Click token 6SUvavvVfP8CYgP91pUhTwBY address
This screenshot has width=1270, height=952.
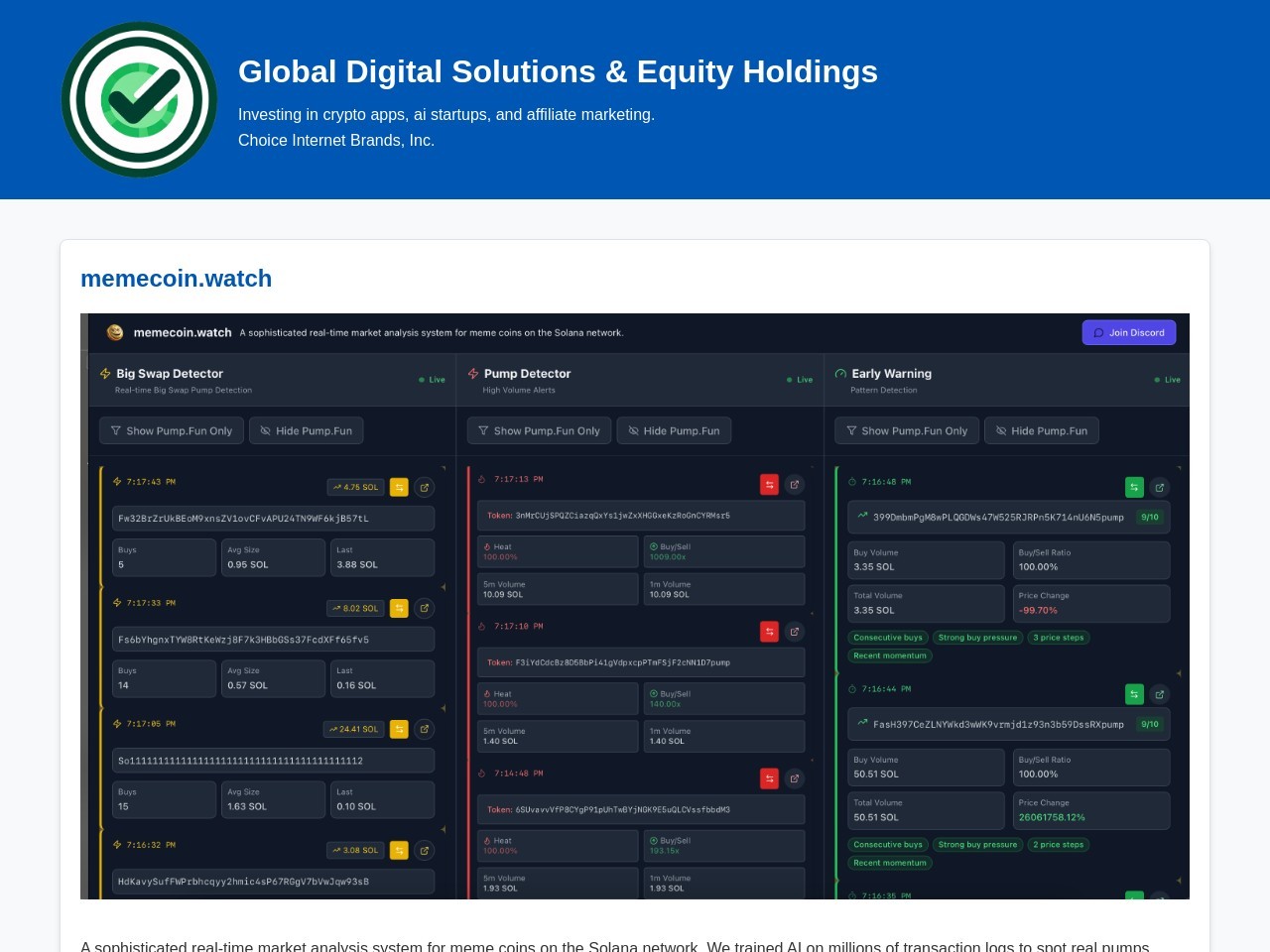click(641, 809)
